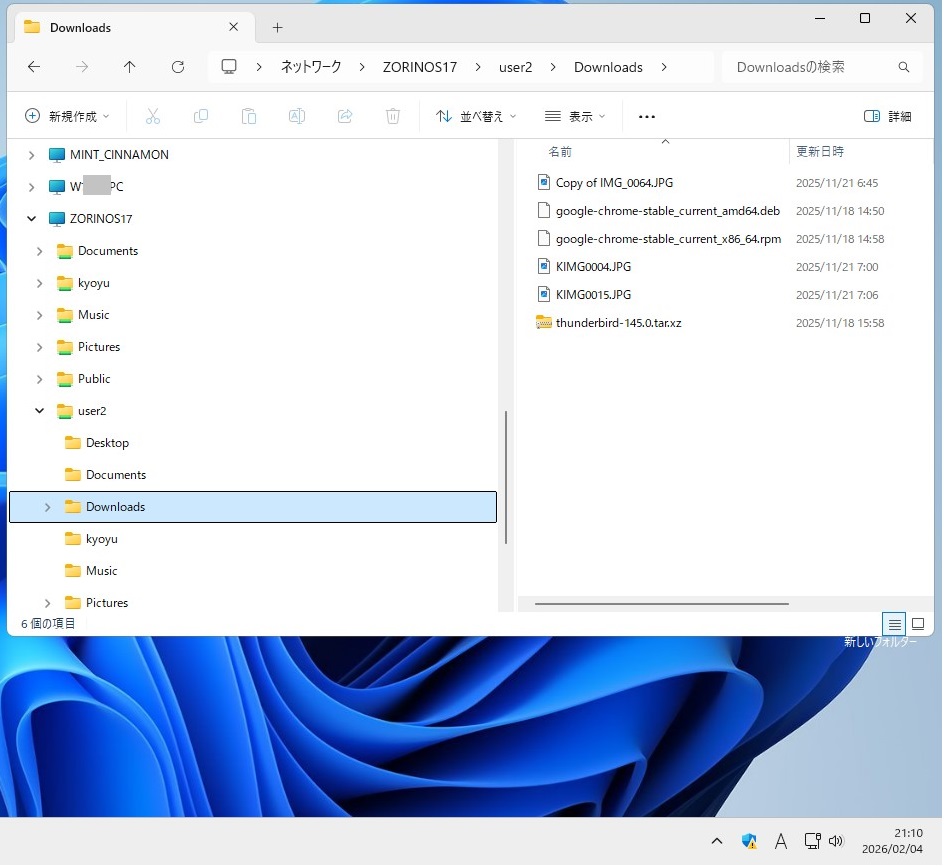This screenshot has height=866, width=944.
Task: Click the Rename icon in toolbar
Action: click(x=297, y=116)
